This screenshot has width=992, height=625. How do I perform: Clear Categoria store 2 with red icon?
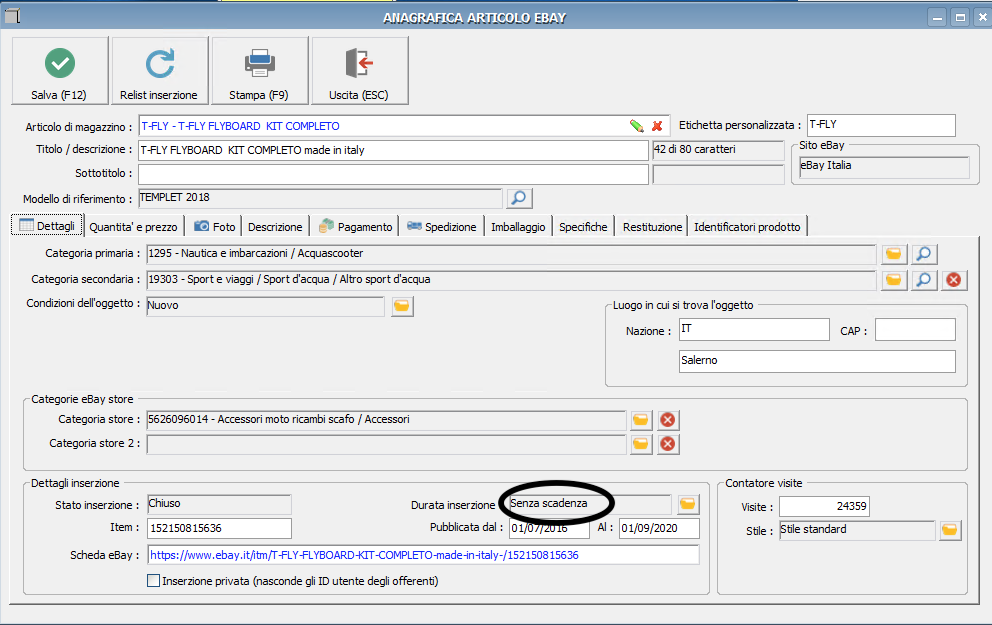[667, 444]
